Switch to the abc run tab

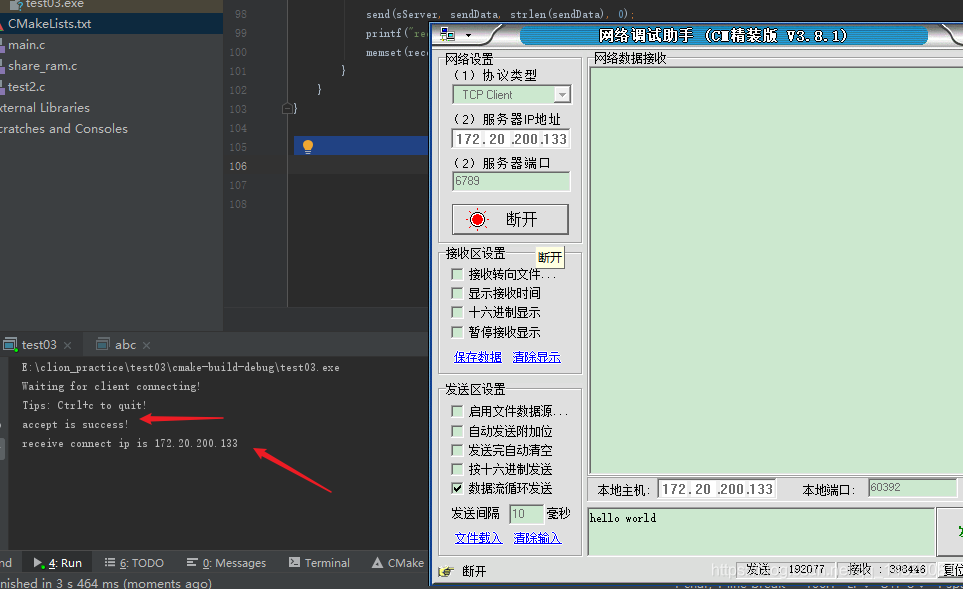(x=125, y=345)
